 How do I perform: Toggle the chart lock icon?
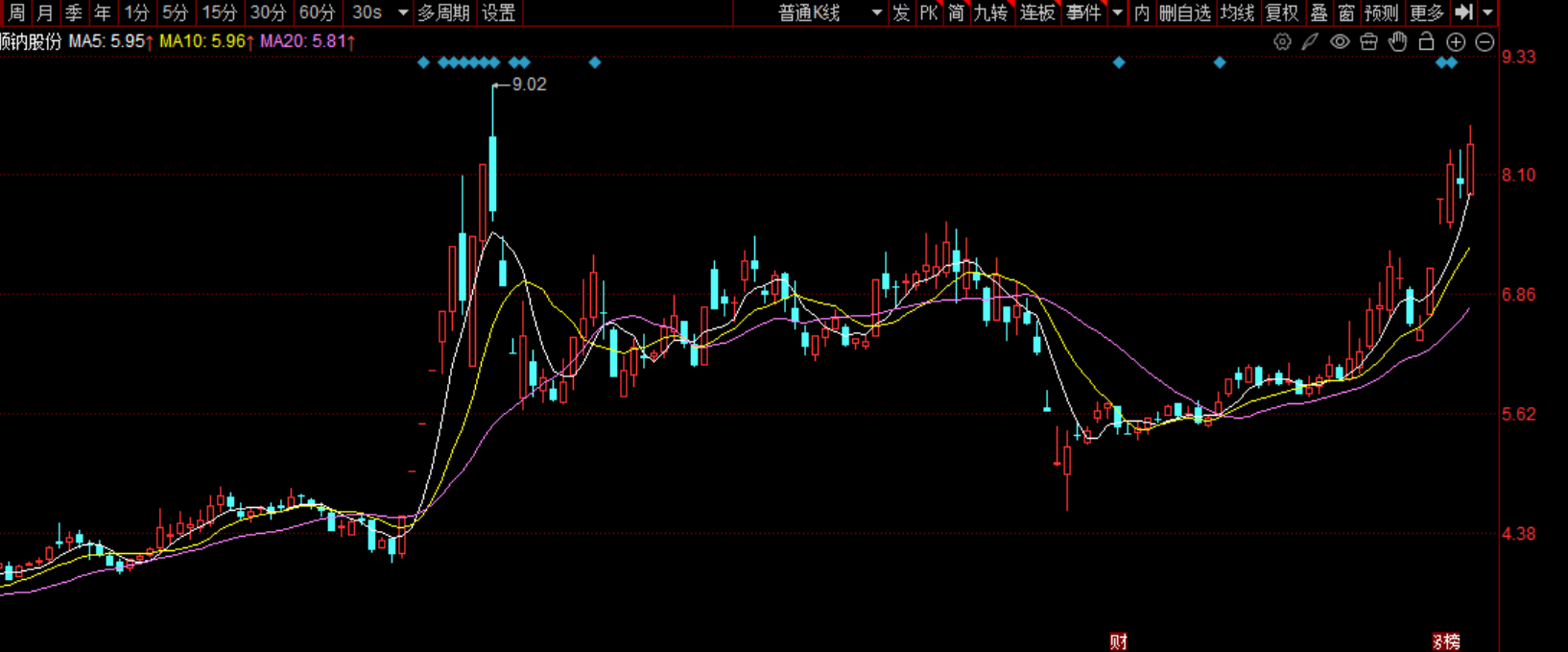[x=1427, y=41]
